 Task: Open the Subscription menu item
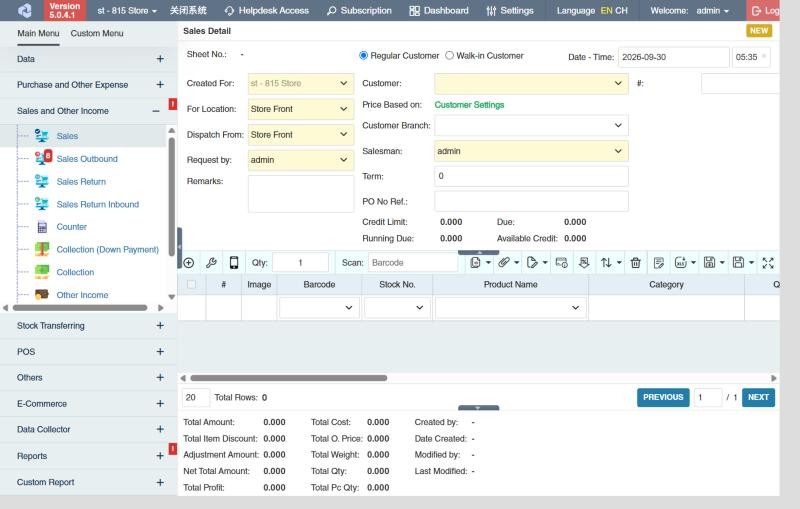pos(359,10)
